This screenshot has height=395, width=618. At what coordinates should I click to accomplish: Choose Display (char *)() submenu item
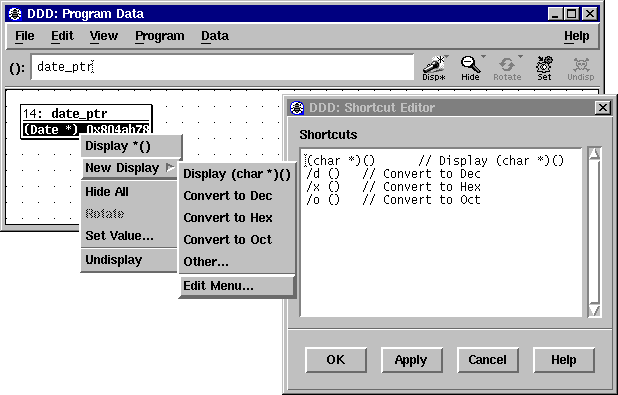click(x=237, y=174)
